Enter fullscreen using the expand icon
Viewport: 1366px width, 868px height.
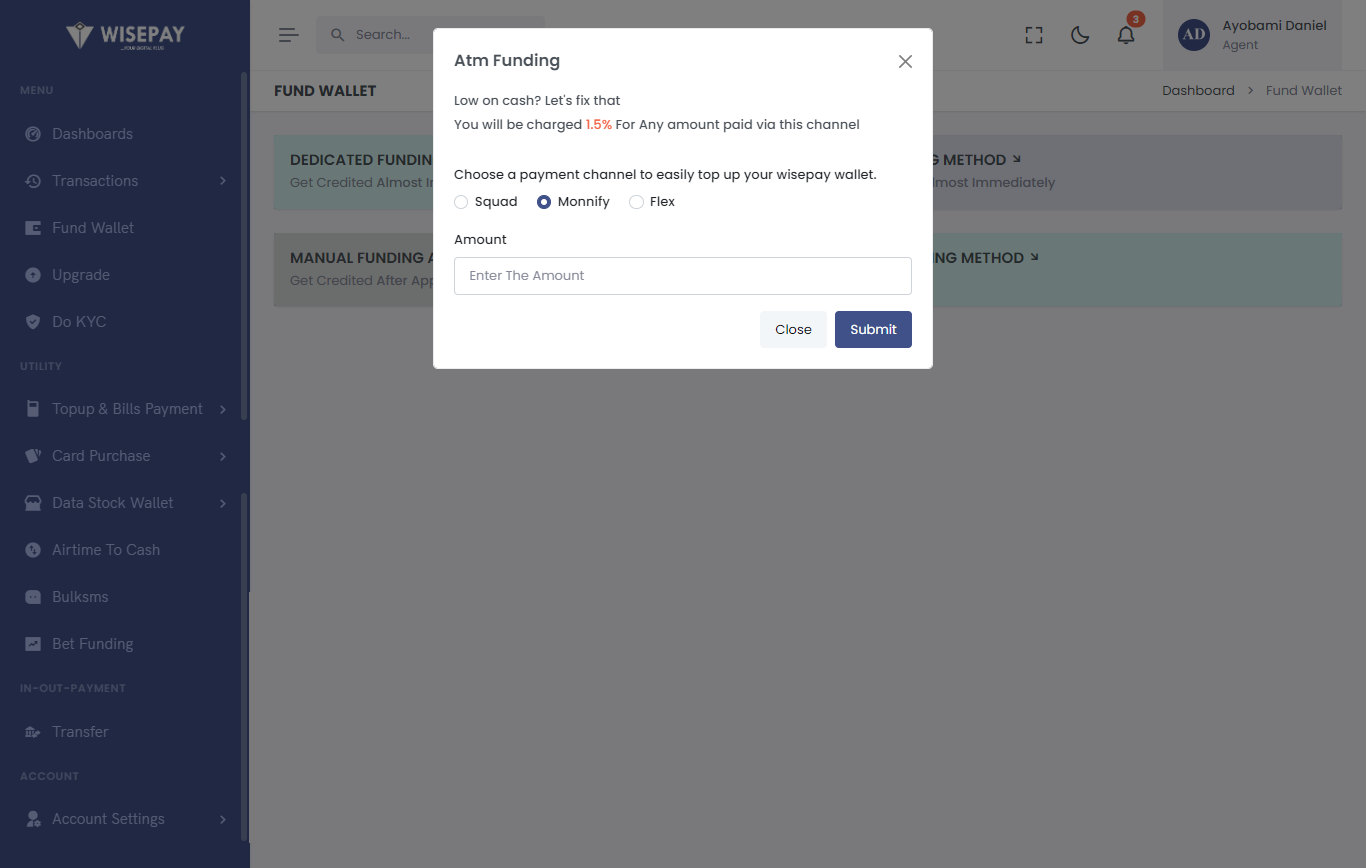coord(1034,35)
